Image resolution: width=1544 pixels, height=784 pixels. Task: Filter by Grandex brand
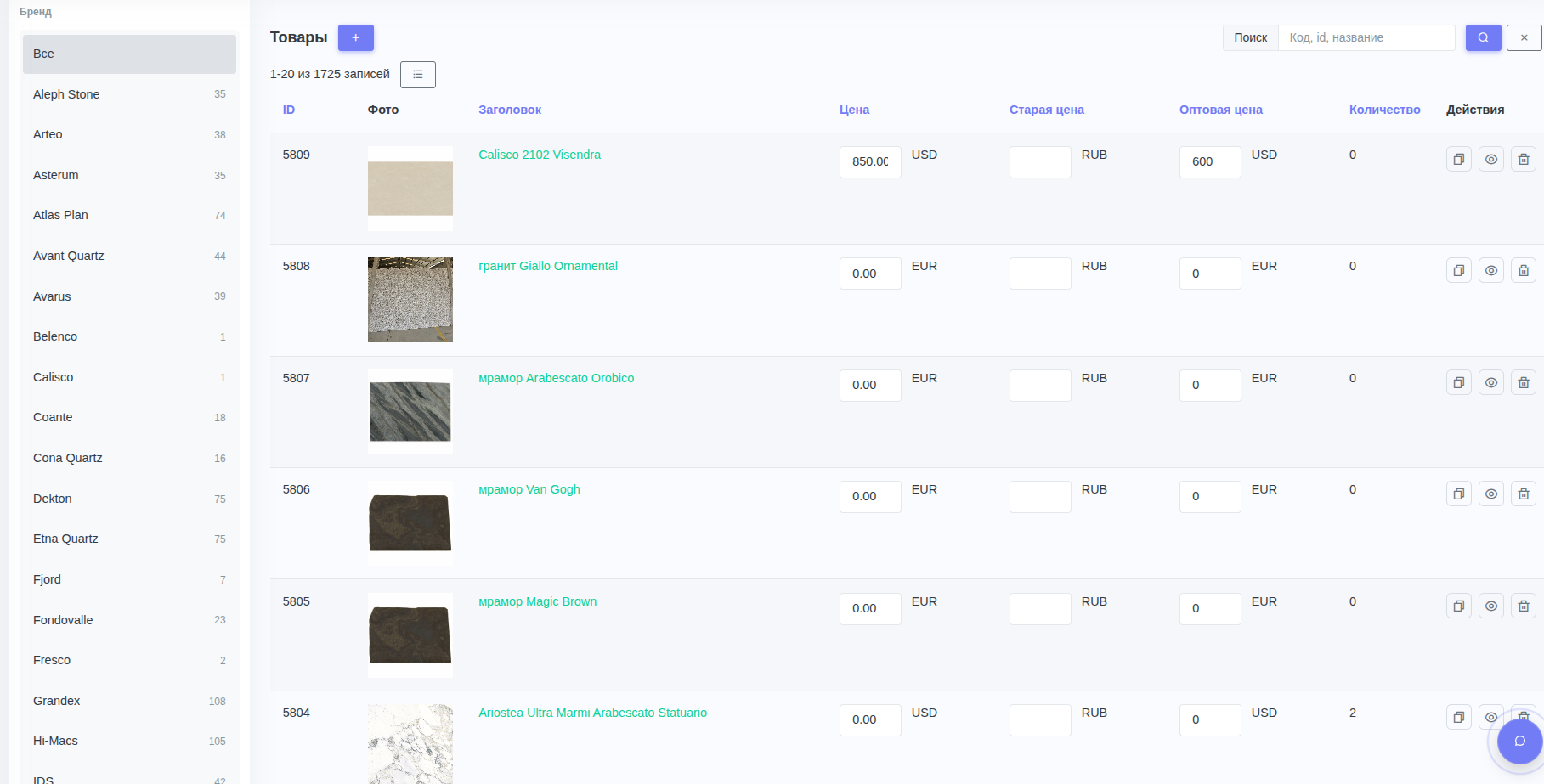pyautogui.click(x=129, y=701)
